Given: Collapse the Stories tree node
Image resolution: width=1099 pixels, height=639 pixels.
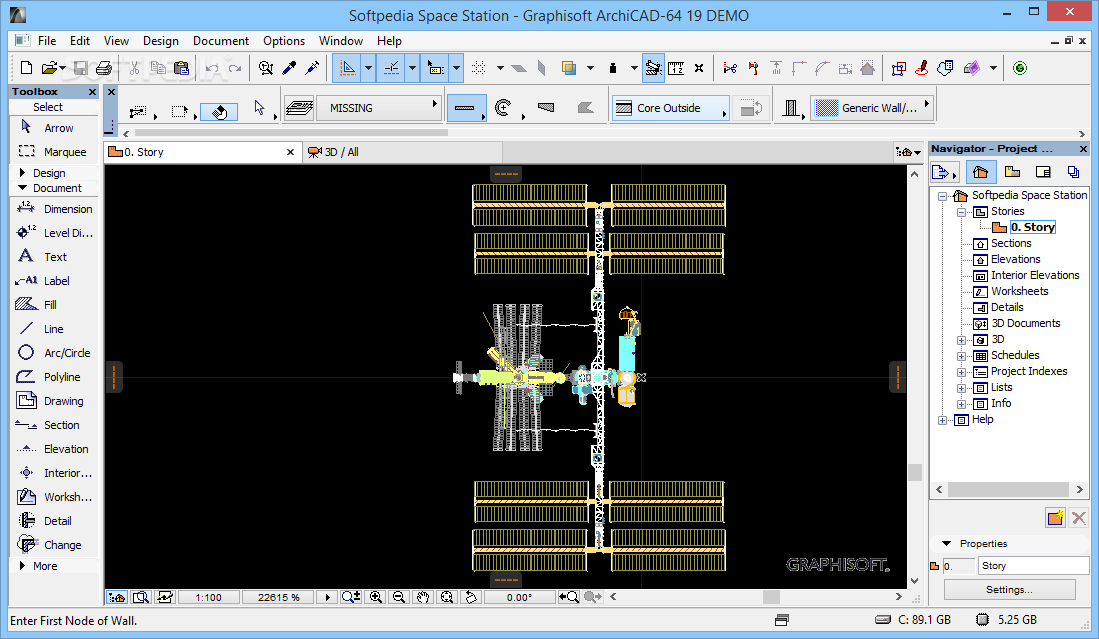Looking at the screenshot, I should (x=962, y=212).
